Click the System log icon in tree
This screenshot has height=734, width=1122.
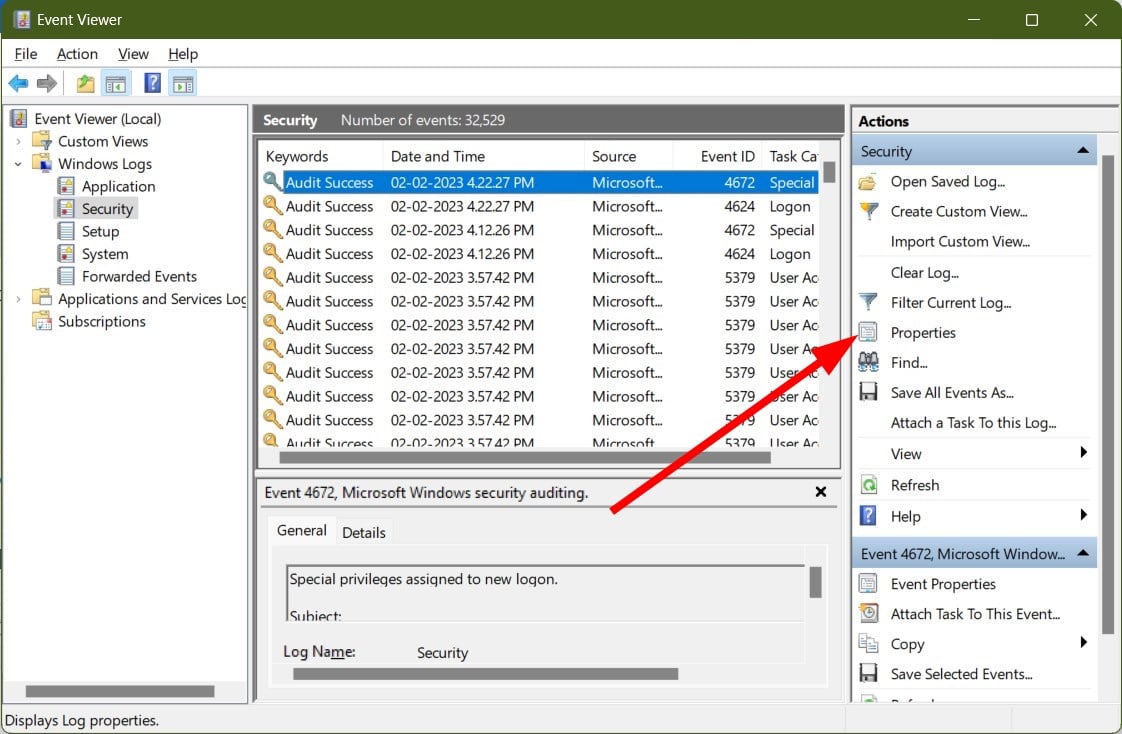66,253
